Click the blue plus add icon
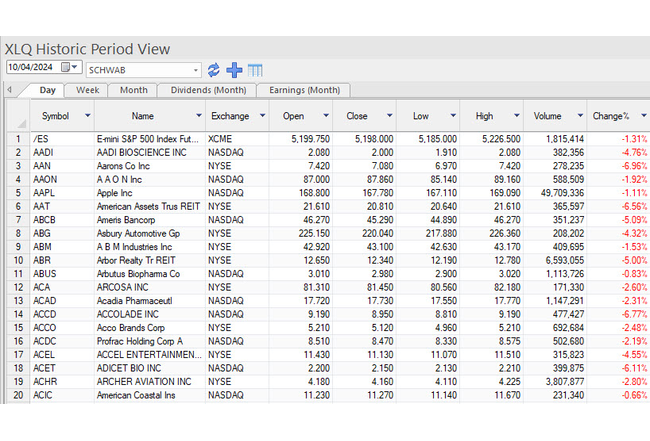 point(234,70)
